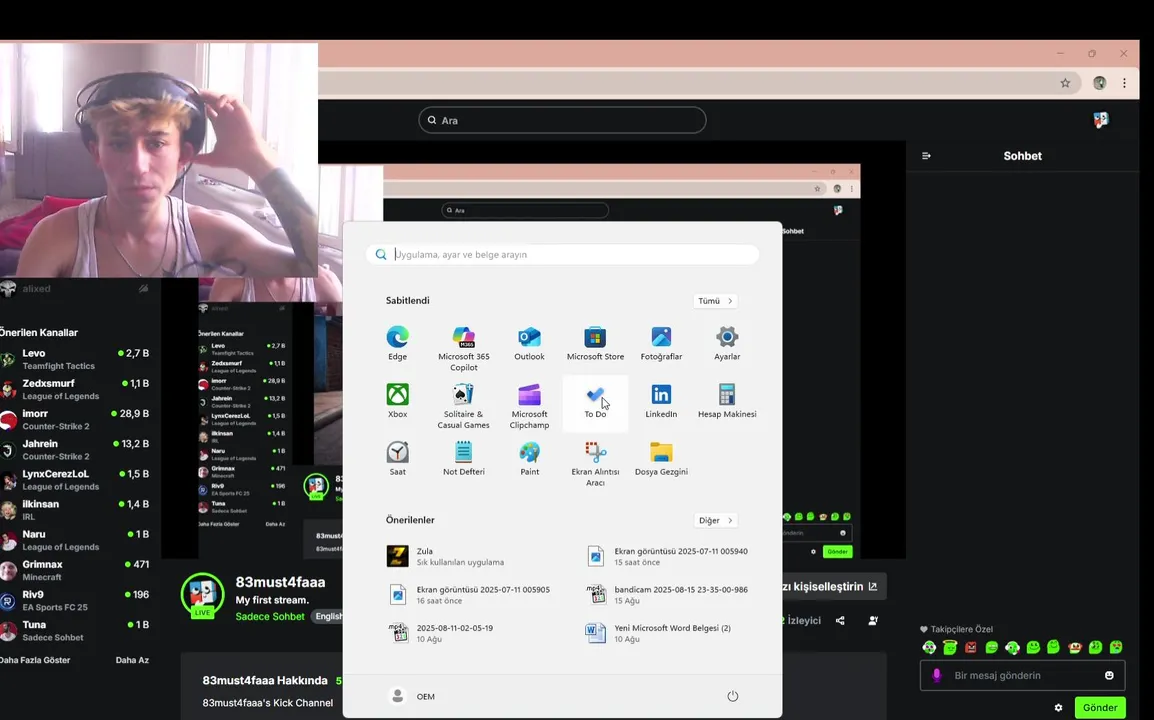Collapse the Sohbet chat panel
1154x720 pixels.
tap(927, 156)
